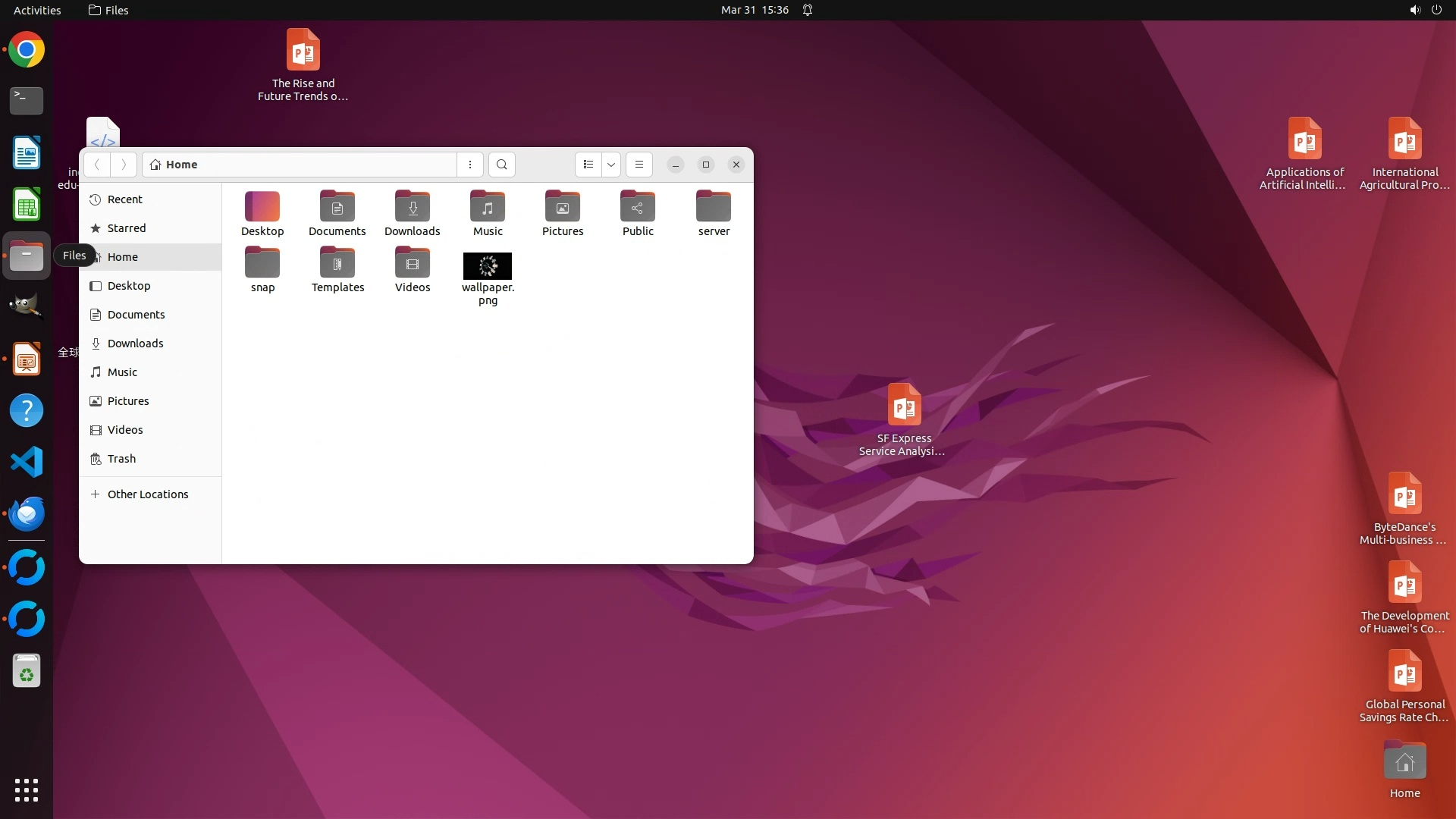Go forward with the right arrow button
Image resolution: width=1456 pixels, height=819 pixels.
124,165
